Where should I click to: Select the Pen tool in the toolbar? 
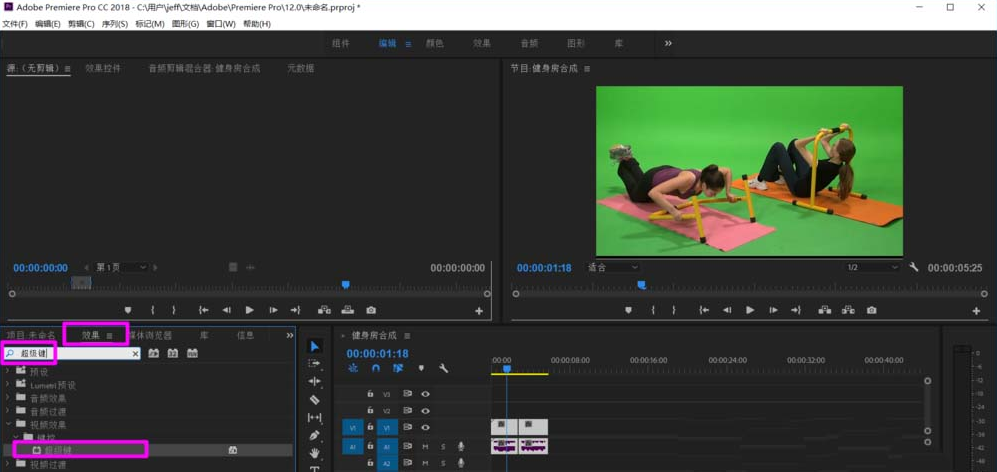pos(315,436)
